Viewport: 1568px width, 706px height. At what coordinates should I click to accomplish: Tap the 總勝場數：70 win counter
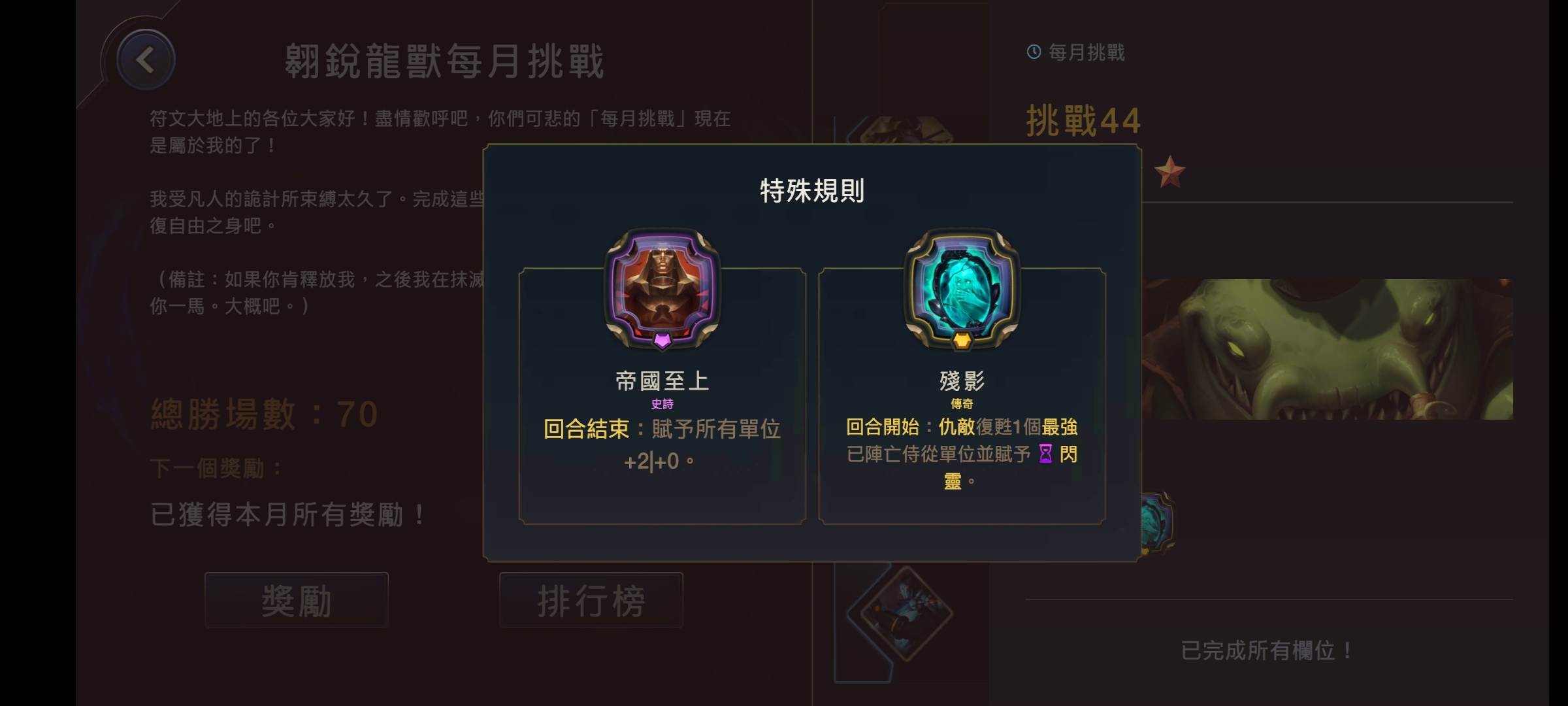click(x=265, y=414)
